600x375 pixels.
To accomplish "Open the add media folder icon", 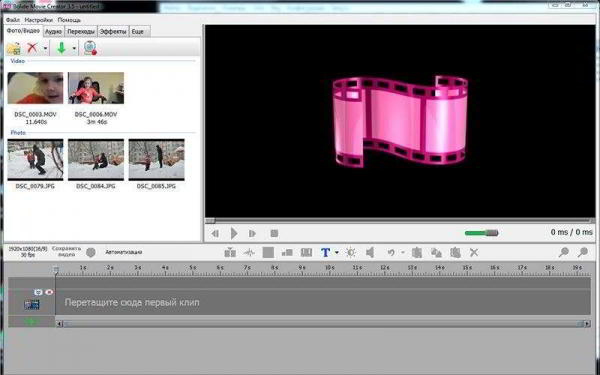I will coord(14,49).
